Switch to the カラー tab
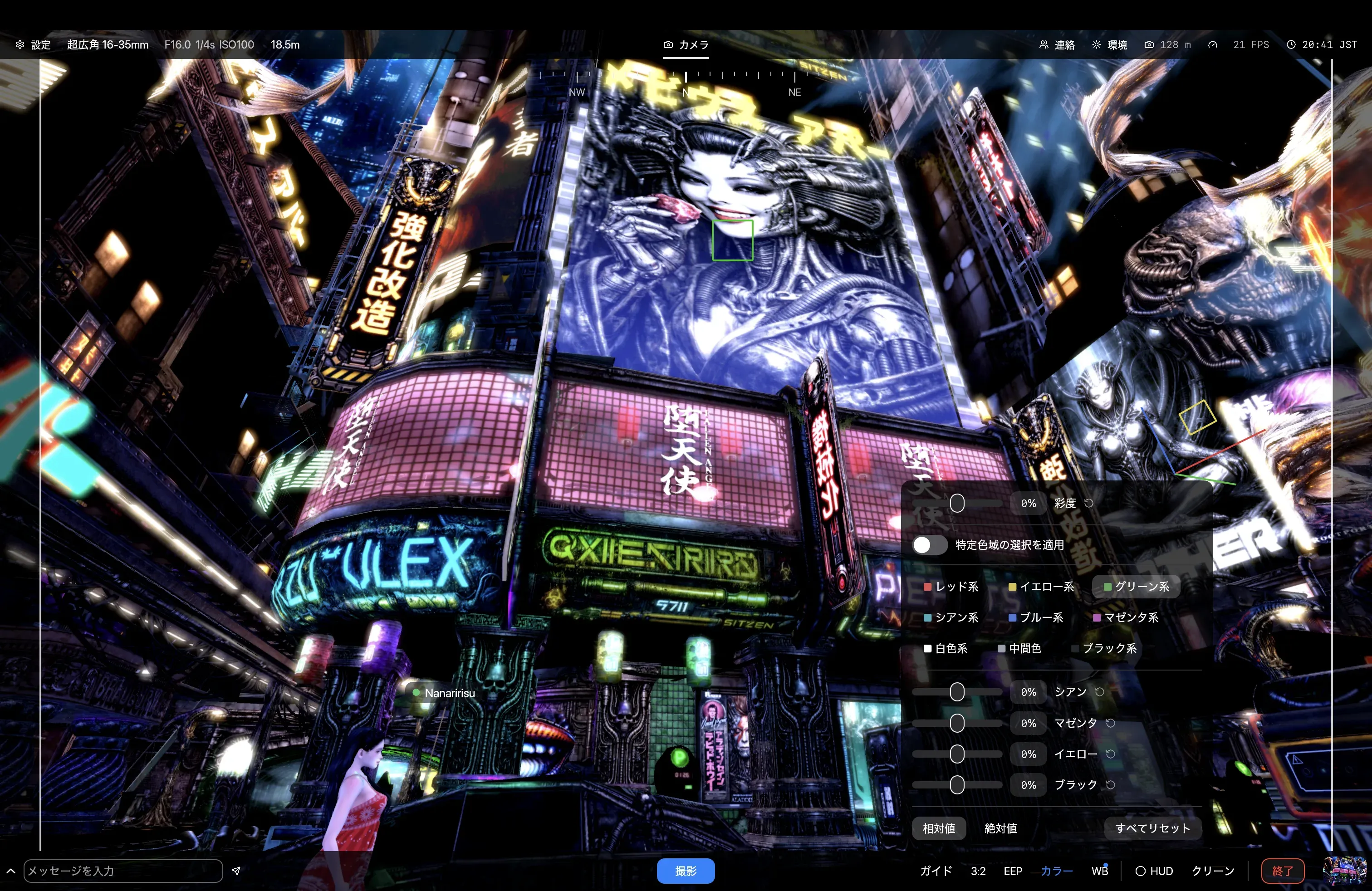This screenshot has width=1372, height=891. pyautogui.click(x=1057, y=871)
